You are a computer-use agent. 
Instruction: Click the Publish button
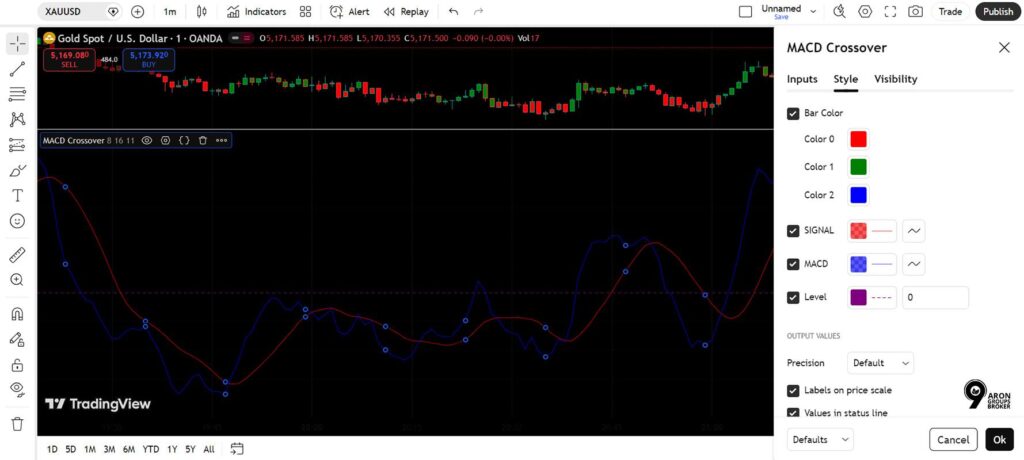998,11
